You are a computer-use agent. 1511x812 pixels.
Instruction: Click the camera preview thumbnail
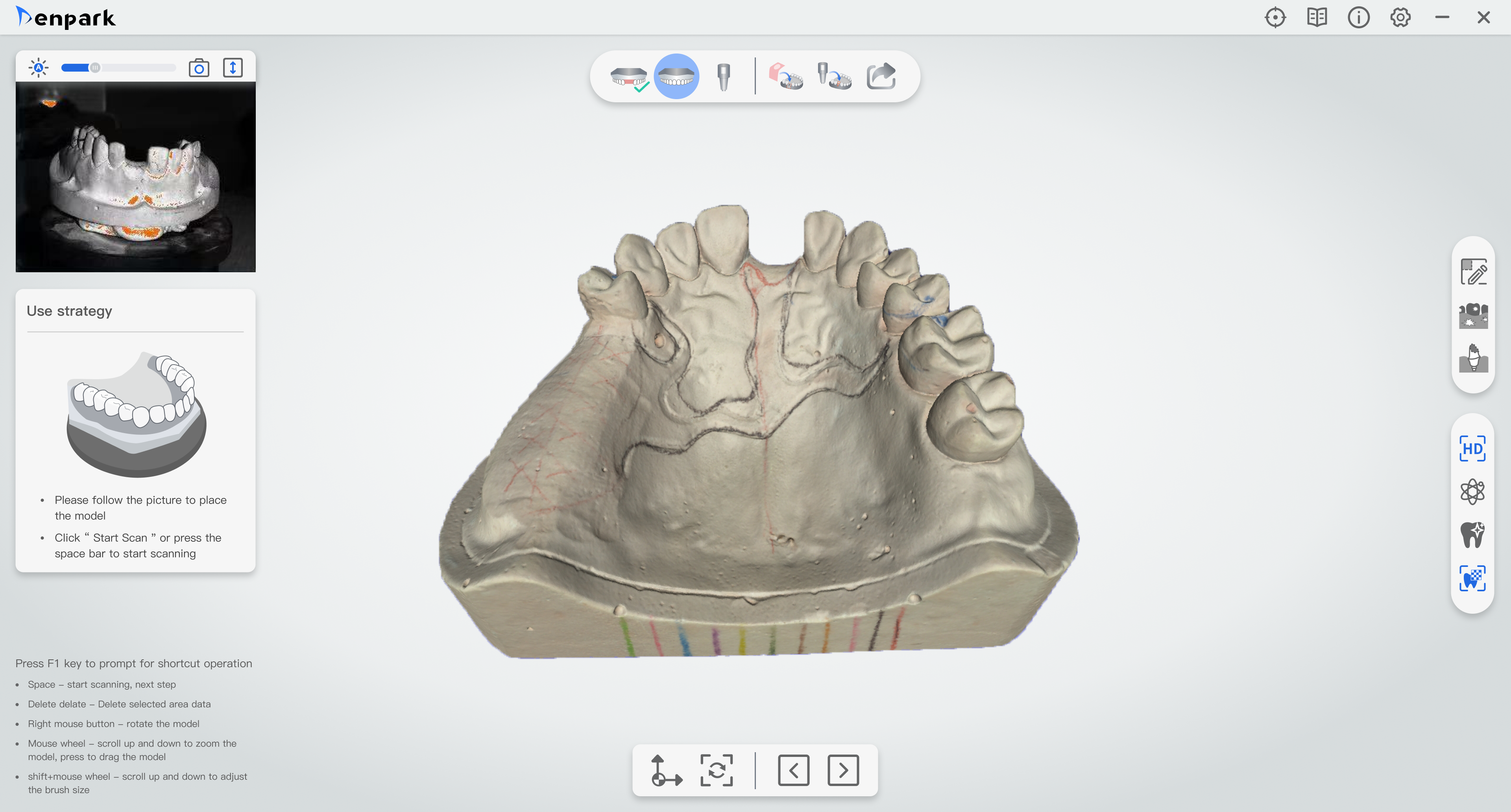pyautogui.click(x=135, y=177)
